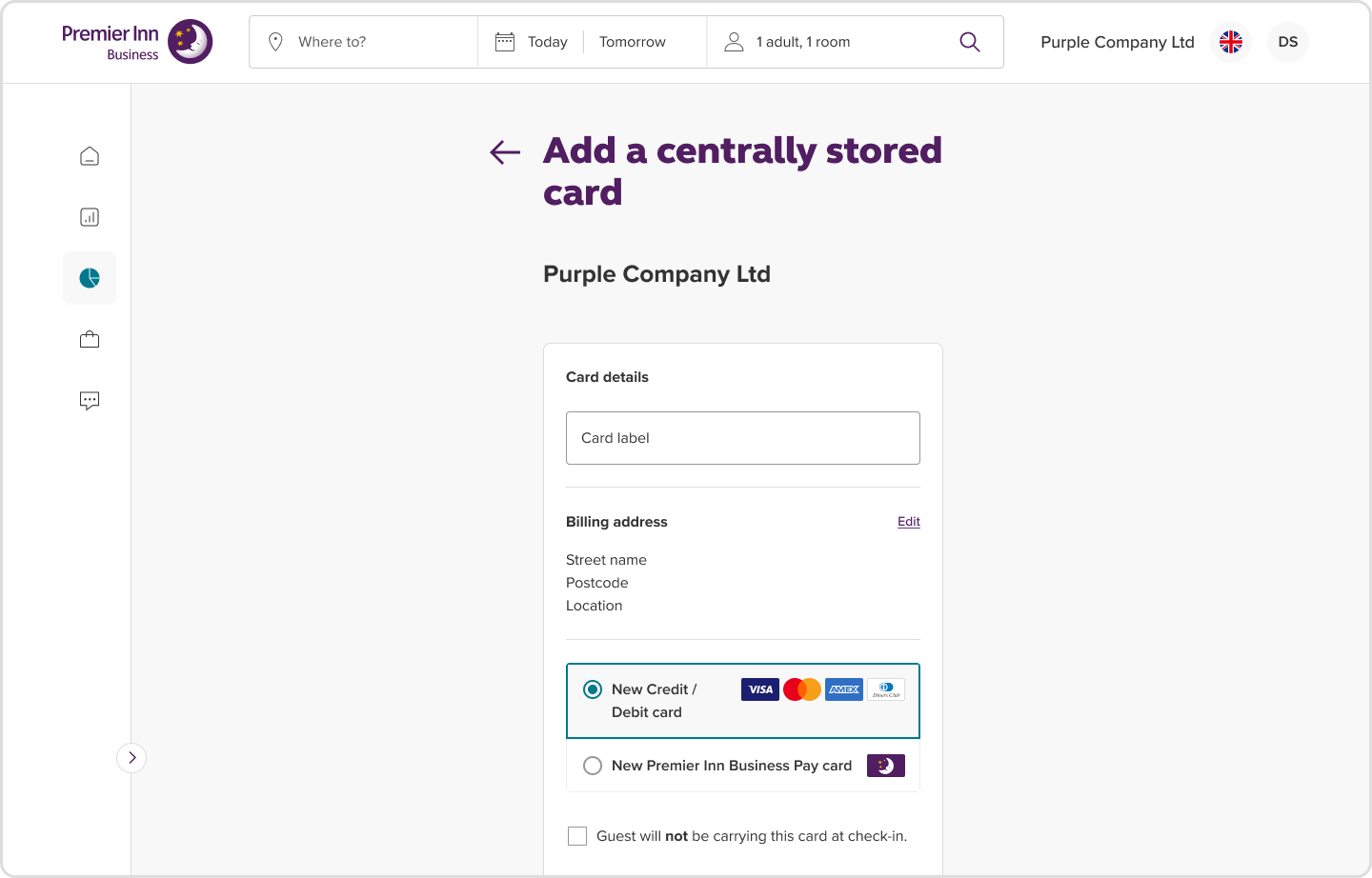Open the chat message sidebar icon
Image resolution: width=1372 pixels, height=878 pixels.
click(90, 400)
